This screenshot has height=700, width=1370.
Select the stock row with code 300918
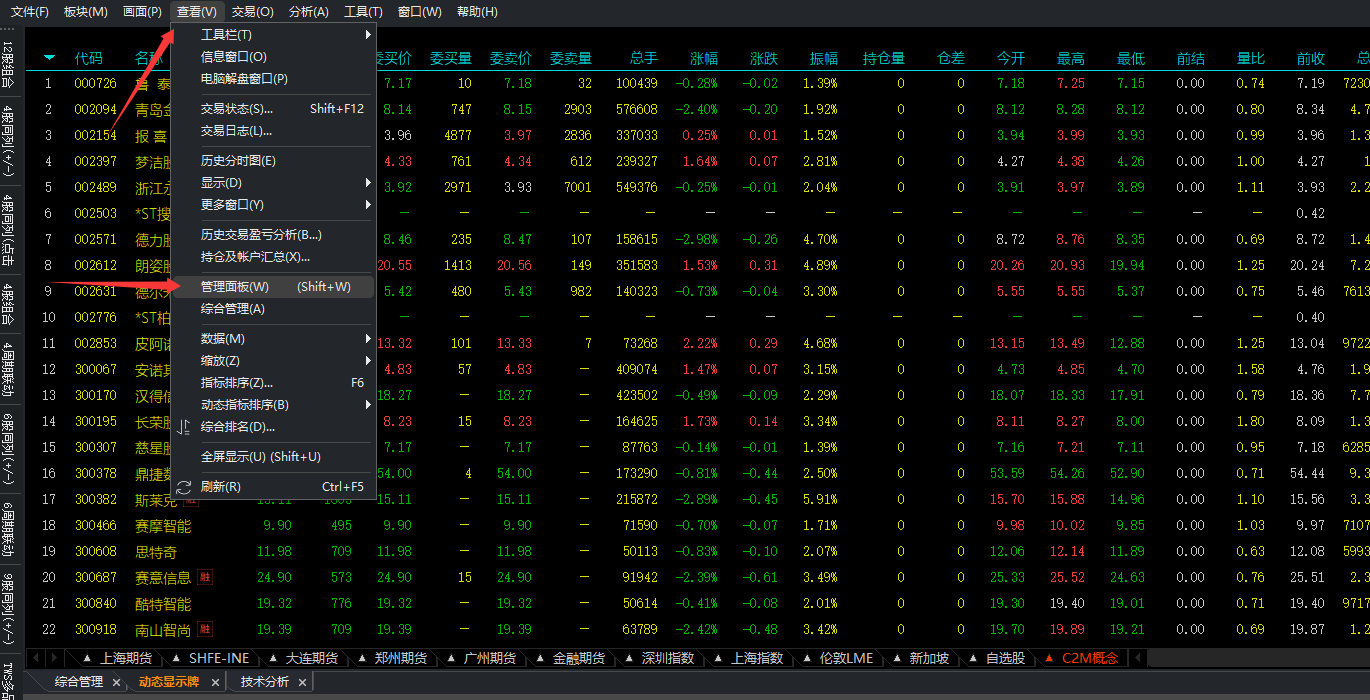pos(95,630)
